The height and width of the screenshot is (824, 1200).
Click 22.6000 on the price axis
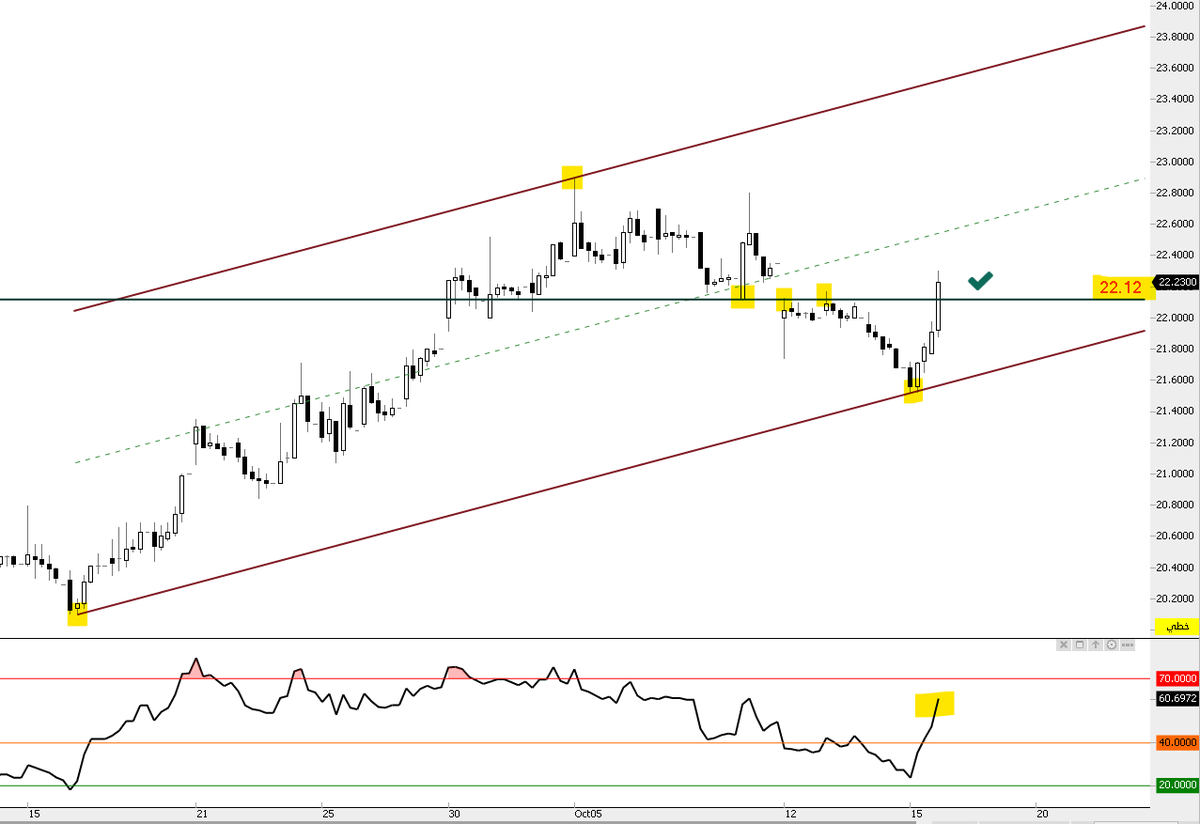coord(1176,224)
